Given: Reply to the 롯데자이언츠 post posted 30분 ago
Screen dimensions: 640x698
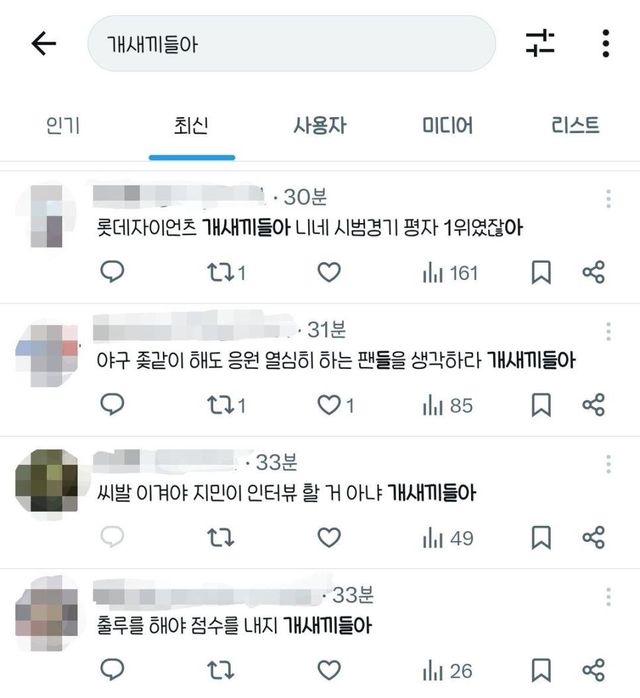Looking at the screenshot, I should [x=112, y=272].
